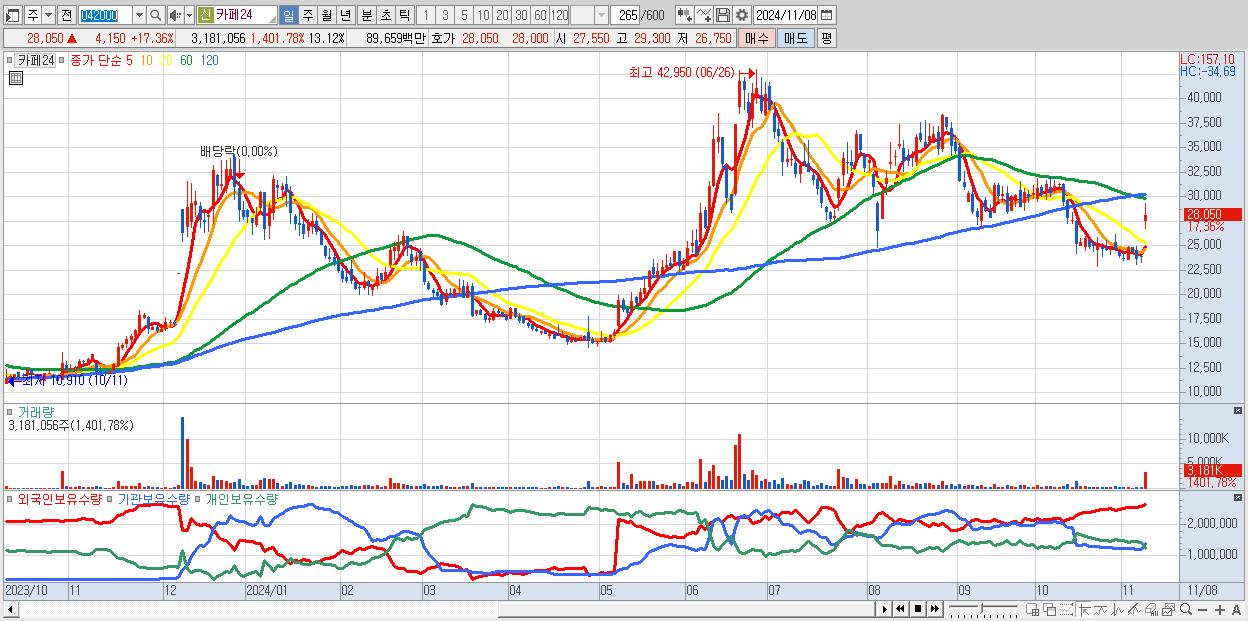The width and height of the screenshot is (1248, 621).
Task: Click the dotted range selection chart icon
Action: (1066, 610)
